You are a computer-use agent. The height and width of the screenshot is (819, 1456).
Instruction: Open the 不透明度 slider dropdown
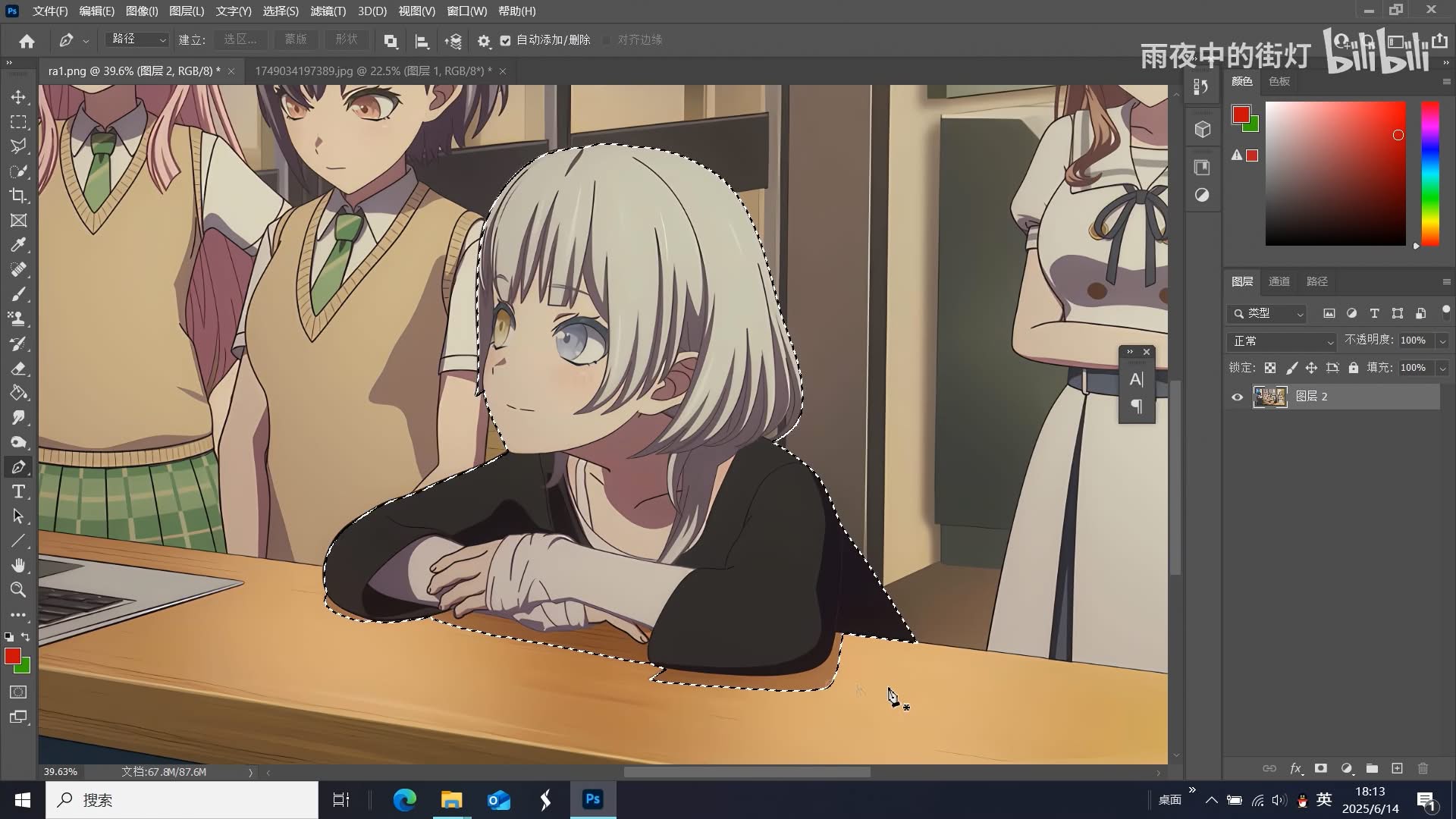tap(1442, 340)
